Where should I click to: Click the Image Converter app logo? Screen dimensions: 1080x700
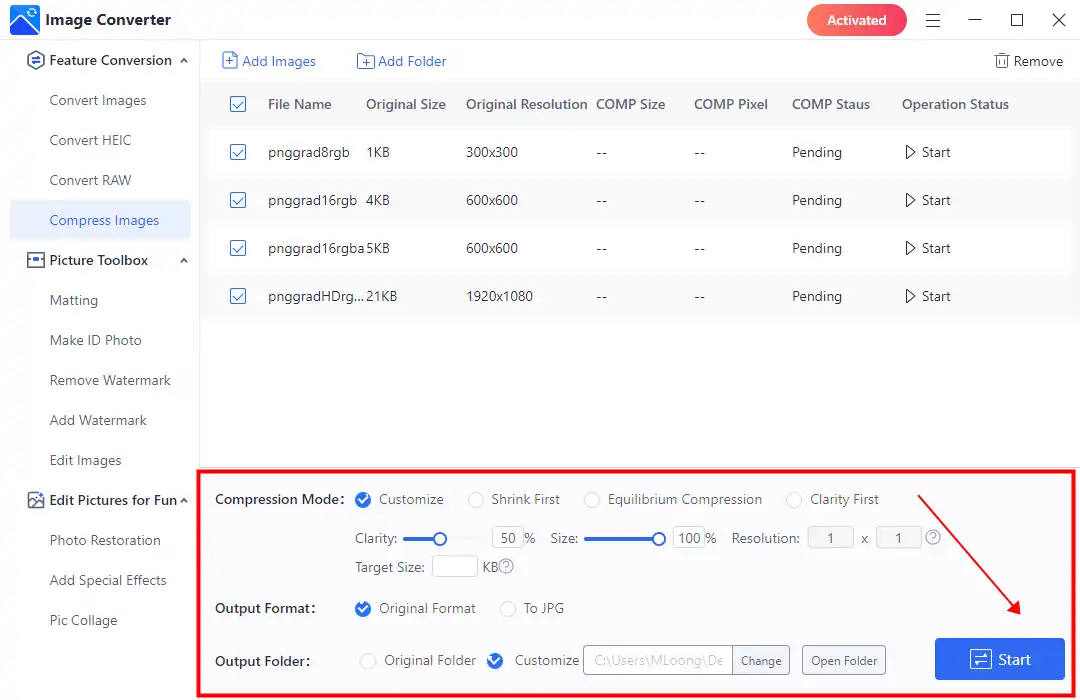25,20
